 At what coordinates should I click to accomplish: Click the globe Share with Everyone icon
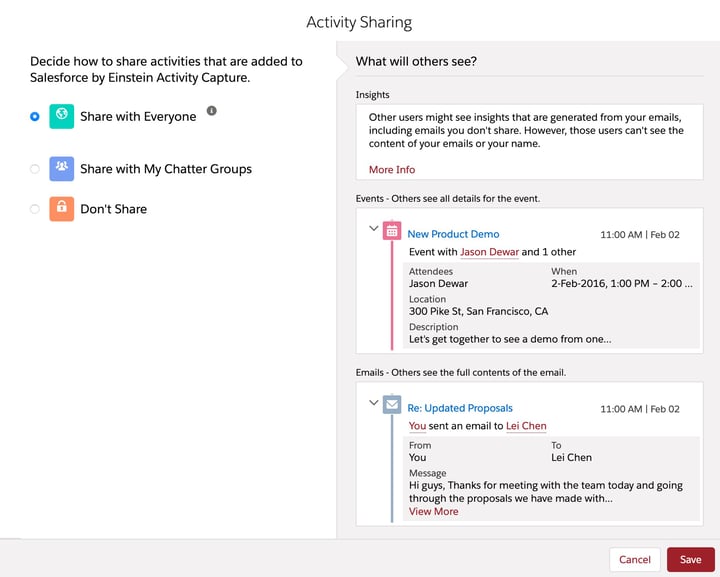point(62,116)
